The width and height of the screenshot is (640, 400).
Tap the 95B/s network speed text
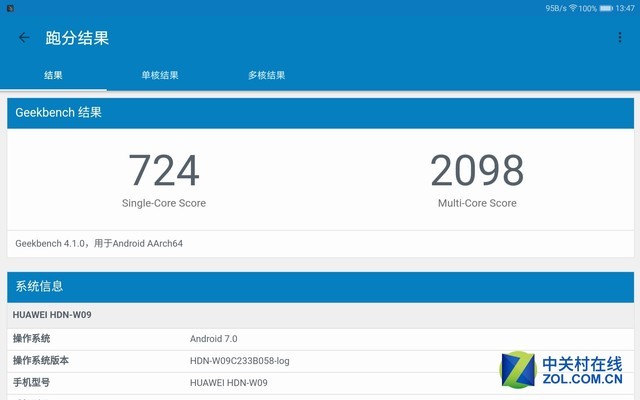pyautogui.click(x=556, y=8)
